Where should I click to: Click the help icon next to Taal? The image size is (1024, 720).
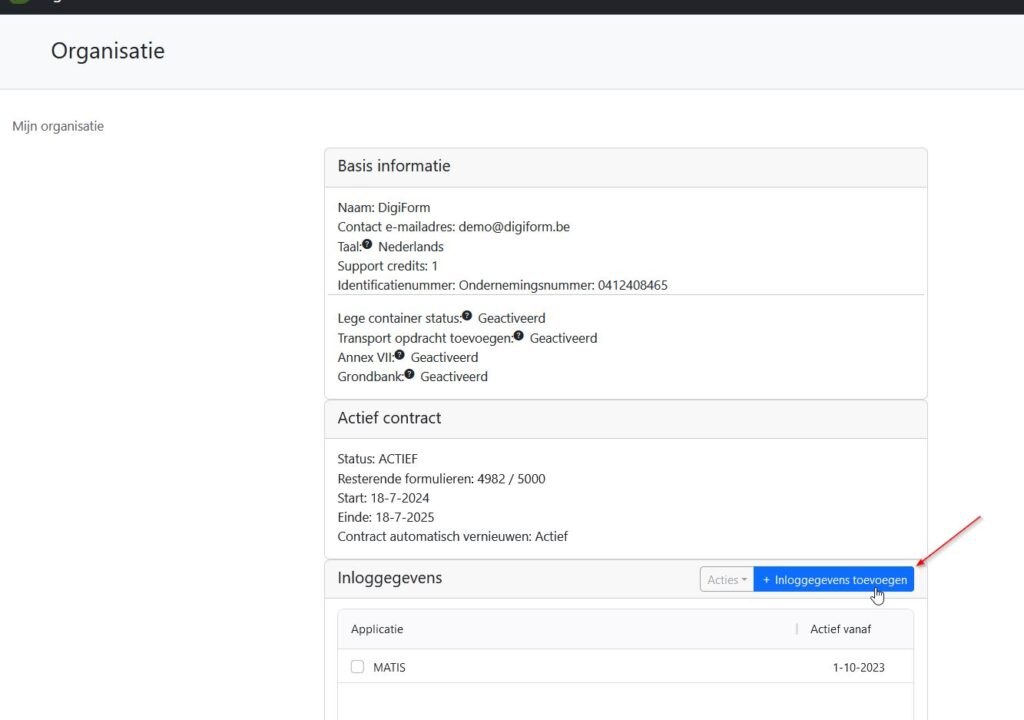(367, 245)
